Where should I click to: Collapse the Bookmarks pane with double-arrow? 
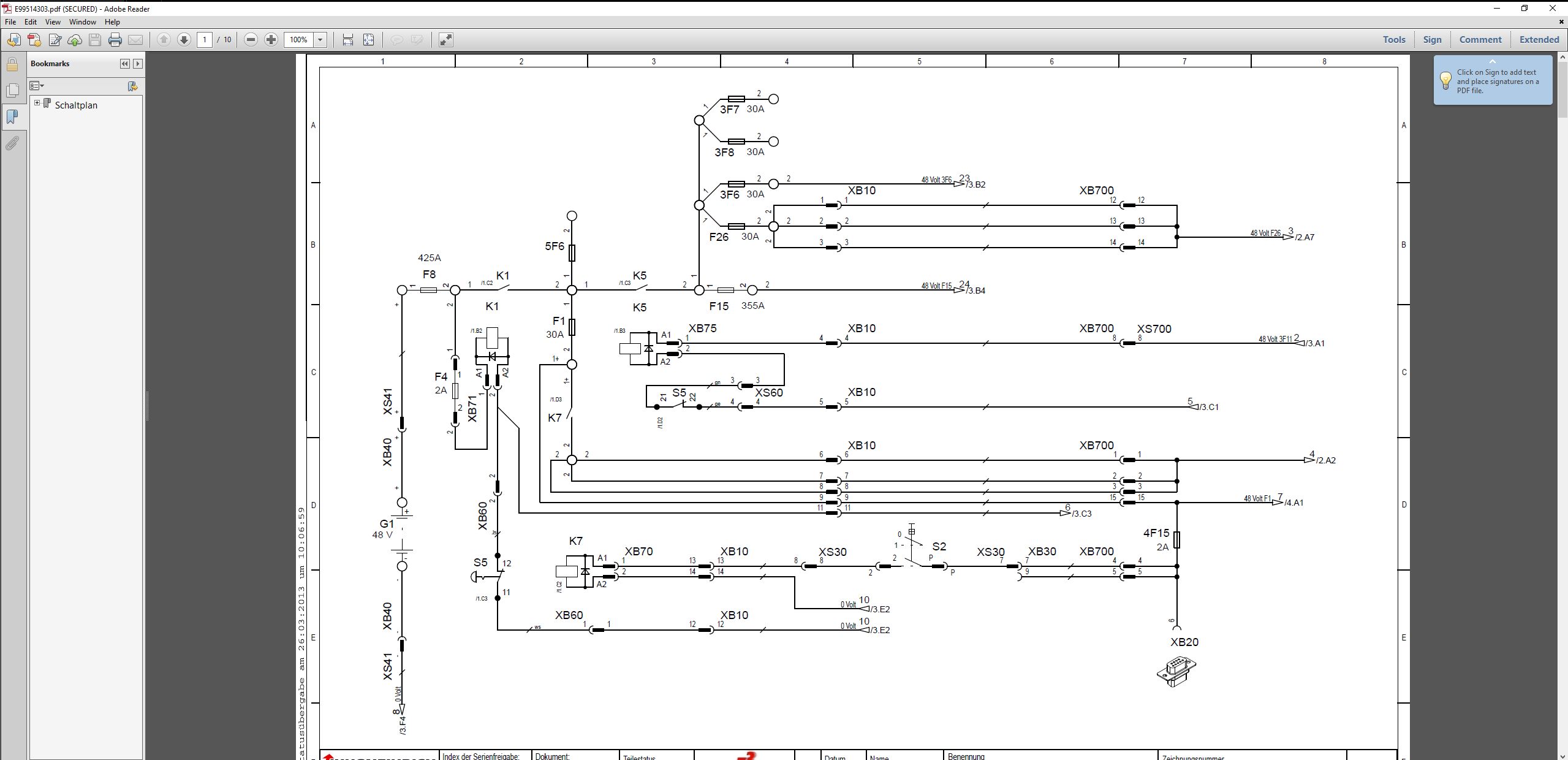click(125, 64)
